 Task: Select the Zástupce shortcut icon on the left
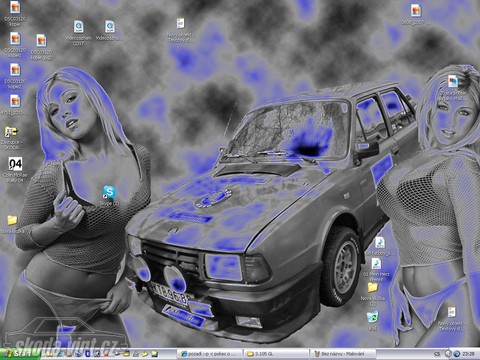(11, 131)
